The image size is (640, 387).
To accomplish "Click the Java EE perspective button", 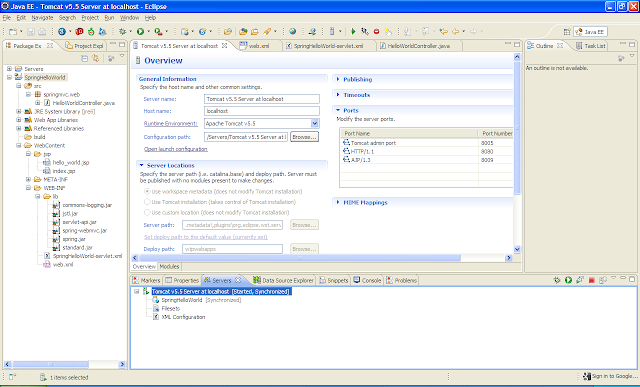I will click(590, 32).
